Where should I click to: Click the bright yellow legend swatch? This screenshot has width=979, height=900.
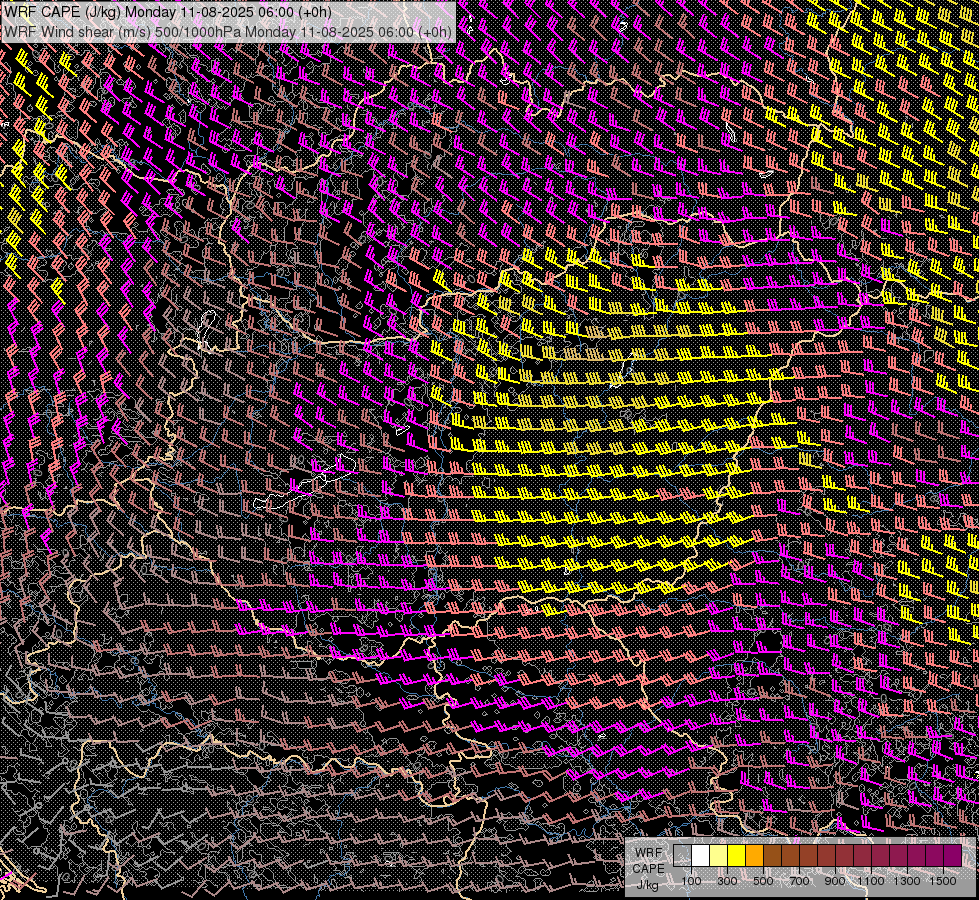click(737, 856)
